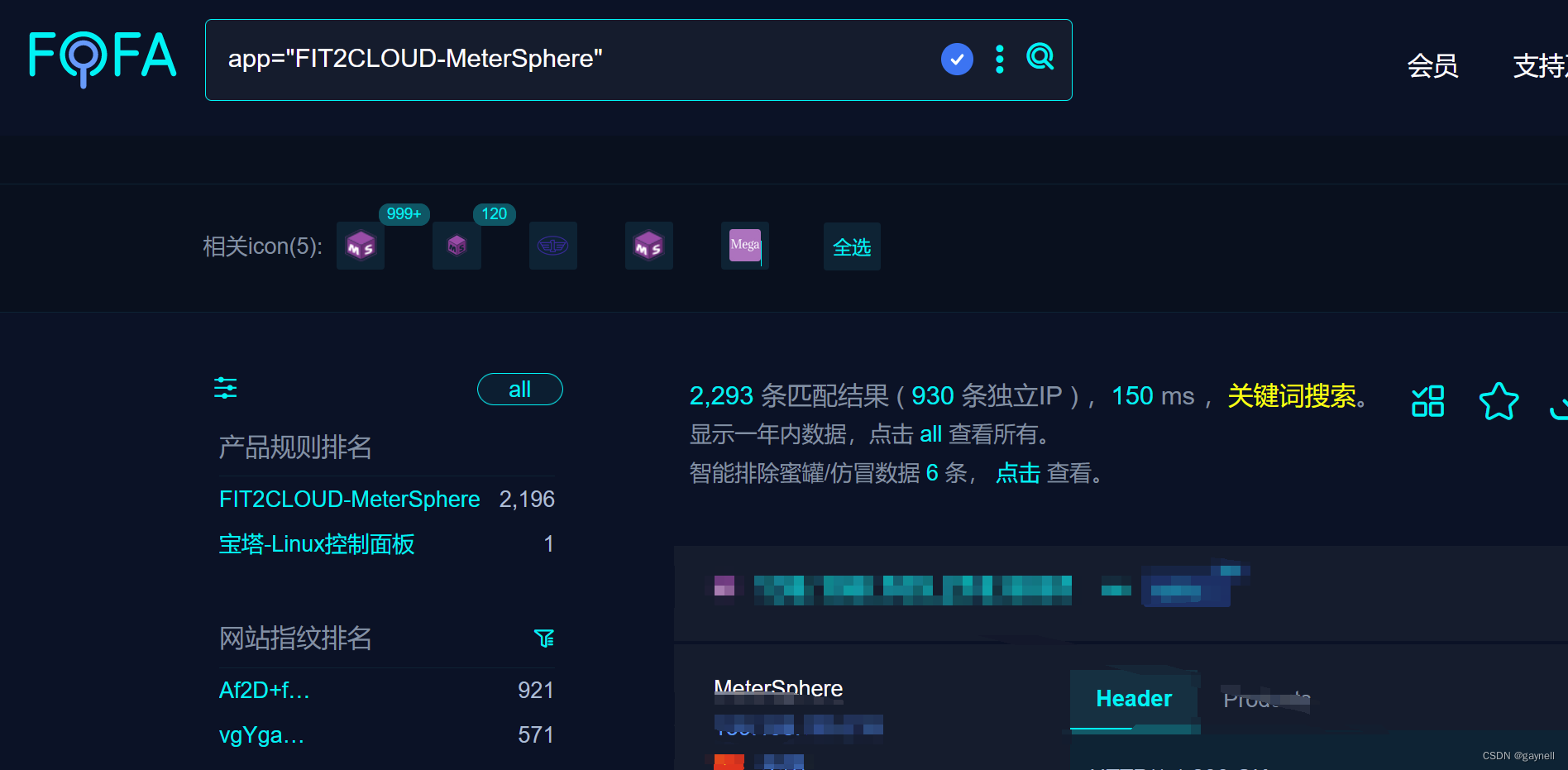This screenshot has width=1568, height=770.
Task: Click the 全选 button
Action: click(852, 246)
